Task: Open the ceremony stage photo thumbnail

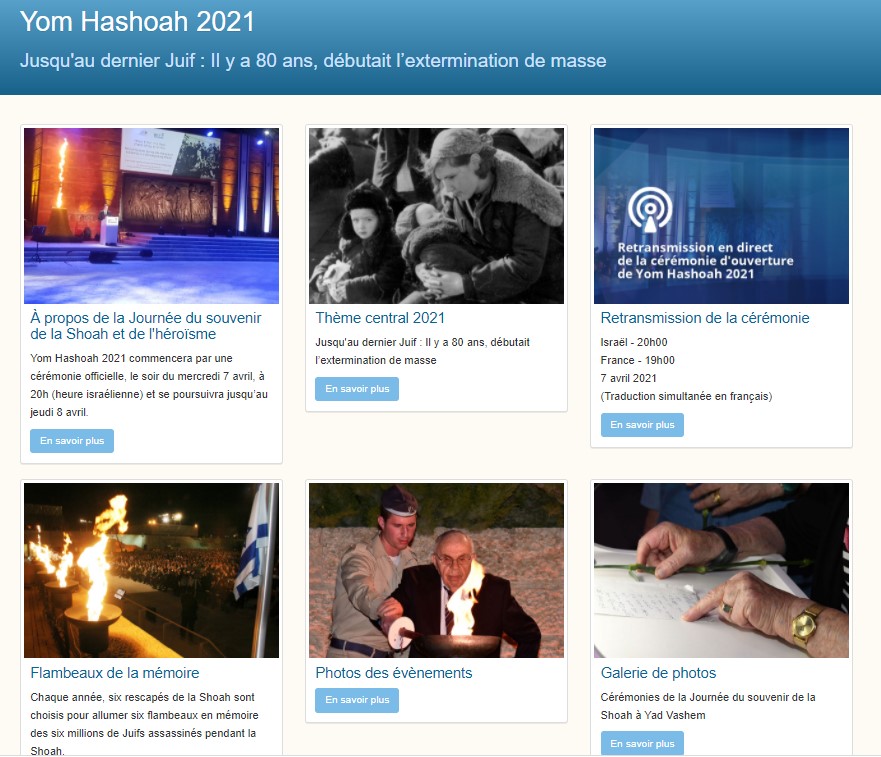Action: point(151,216)
